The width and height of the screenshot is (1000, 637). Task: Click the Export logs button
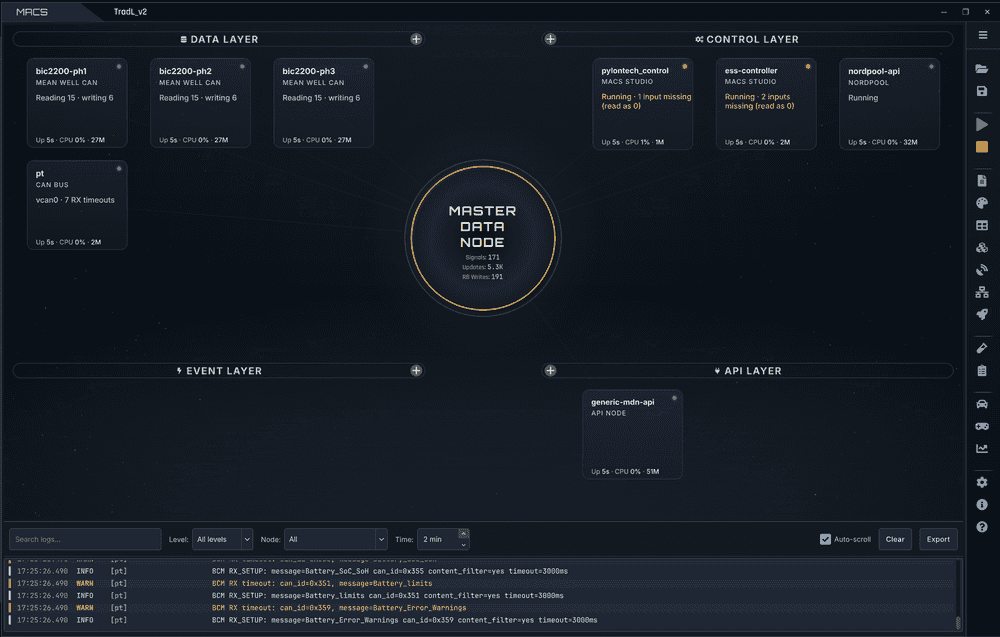click(x=938, y=539)
